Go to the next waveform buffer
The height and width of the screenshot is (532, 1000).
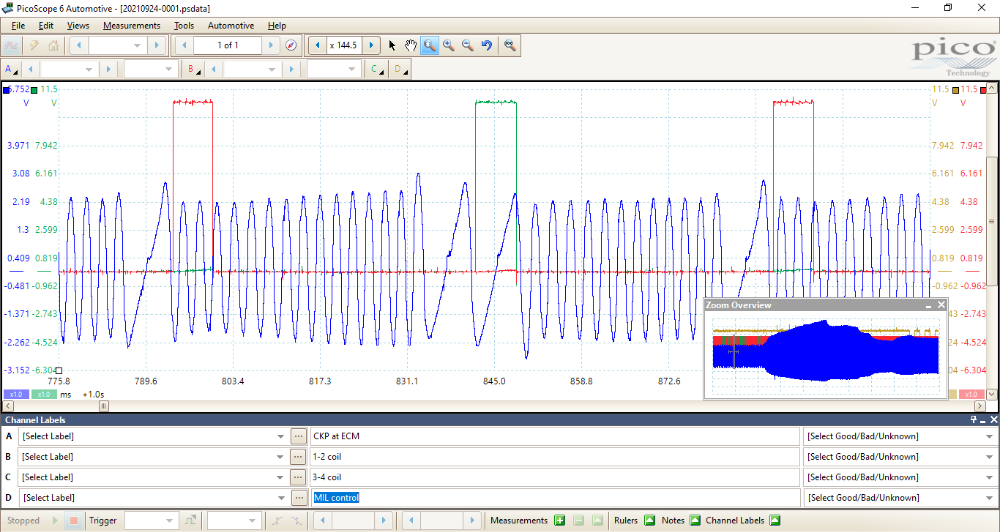[x=271, y=45]
